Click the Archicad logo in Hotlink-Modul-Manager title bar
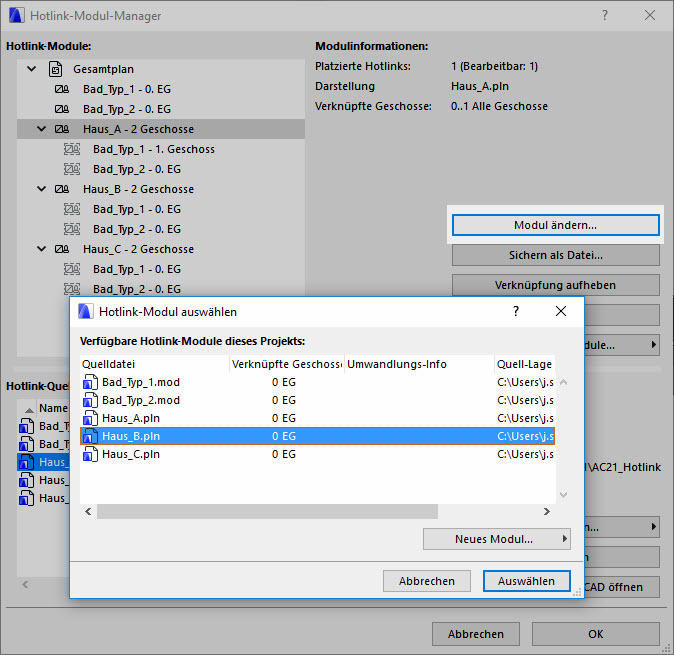Viewport: 674px width, 655px height. click(x=16, y=15)
